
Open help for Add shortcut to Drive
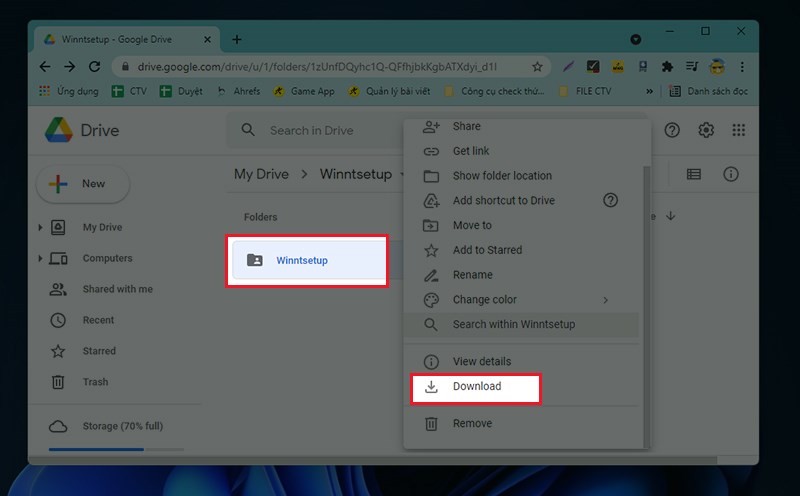pyautogui.click(x=610, y=200)
